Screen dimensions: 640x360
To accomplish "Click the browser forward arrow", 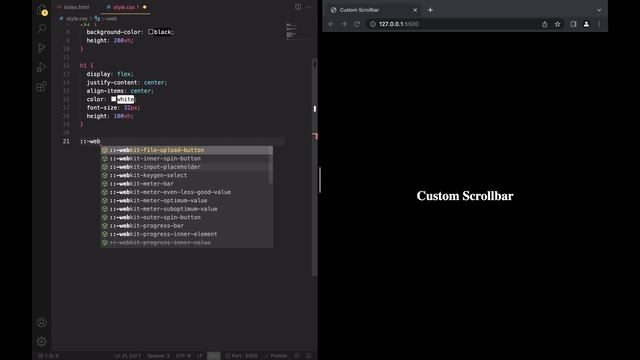I will coord(344,24).
